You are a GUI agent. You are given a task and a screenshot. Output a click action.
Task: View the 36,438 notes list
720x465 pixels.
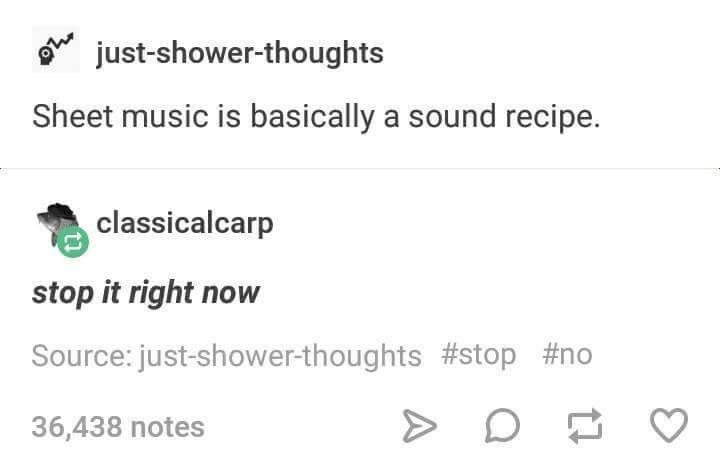tap(118, 427)
